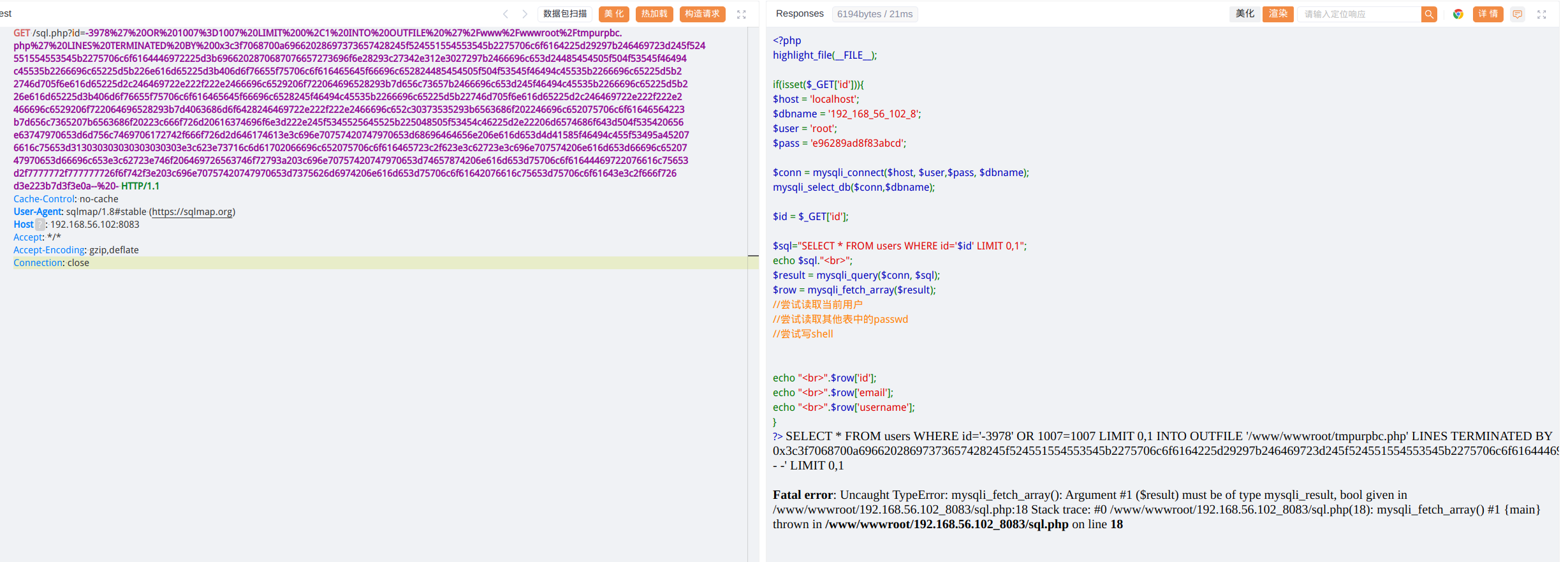Click the 热加载 button

pos(654,14)
